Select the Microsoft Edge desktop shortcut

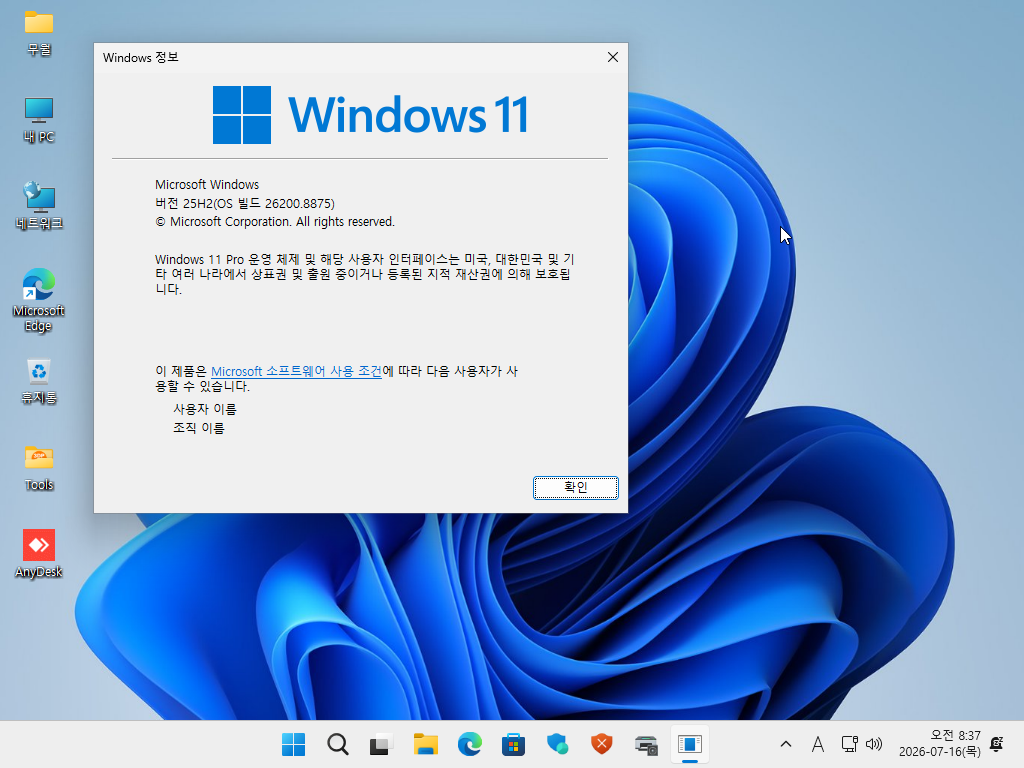39,300
